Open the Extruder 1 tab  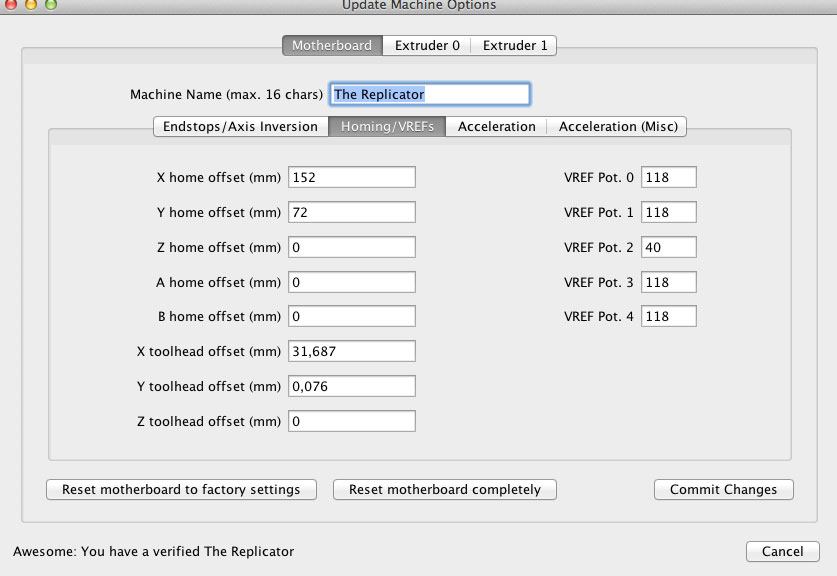point(515,45)
